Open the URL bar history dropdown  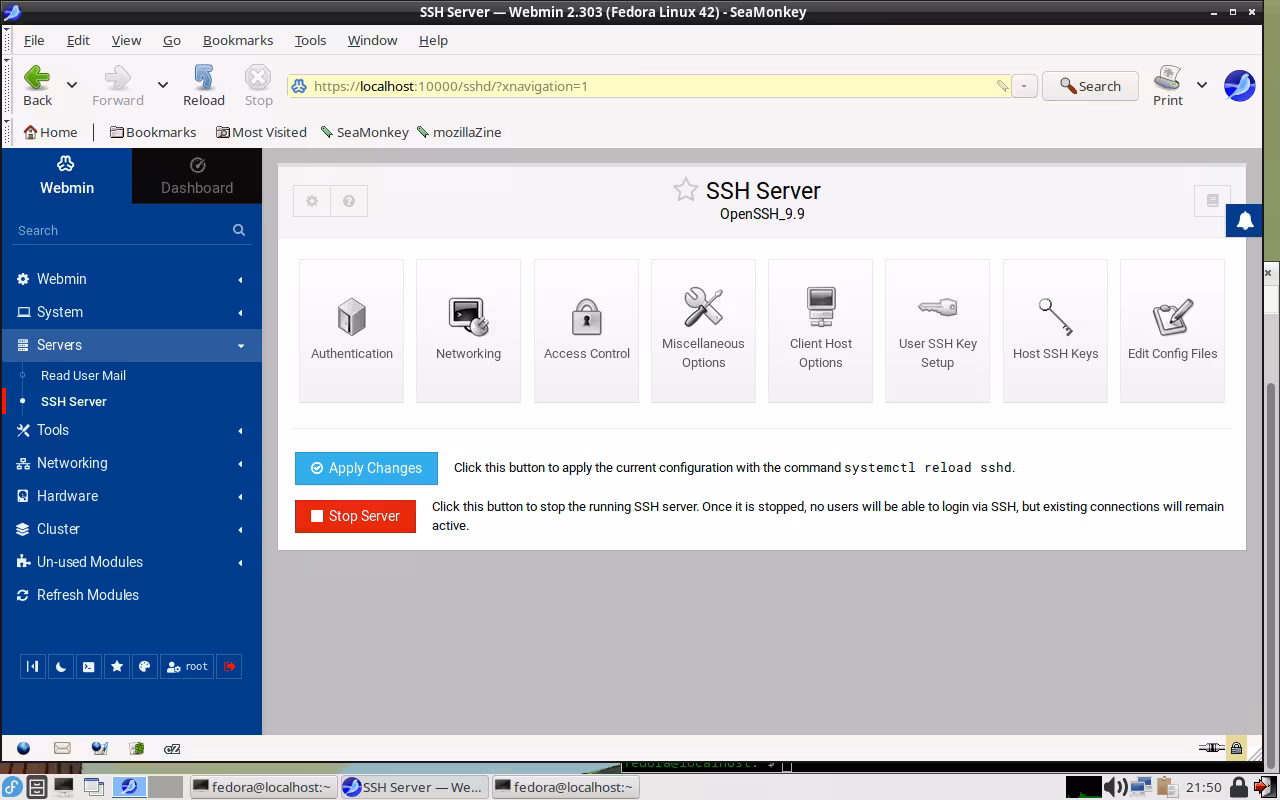(x=1023, y=86)
